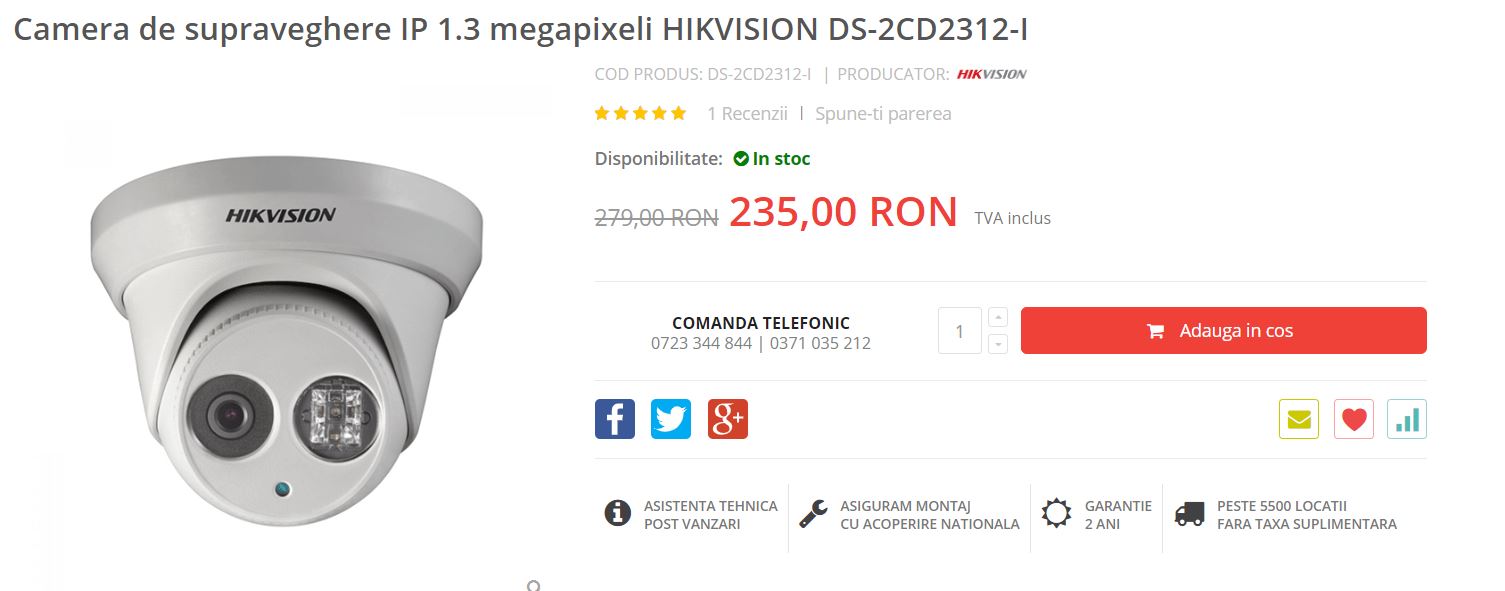Add product to wishlist heart icon
Screen dimensions: 1505x591
1354,419
